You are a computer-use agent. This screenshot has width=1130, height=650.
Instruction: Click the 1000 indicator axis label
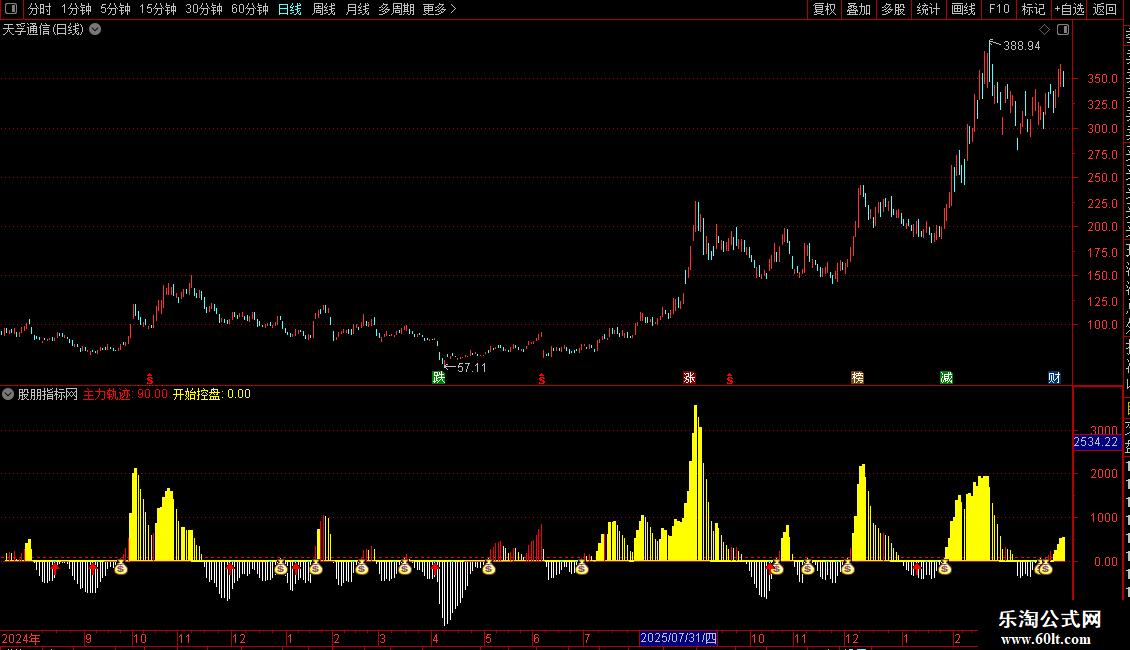(x=1104, y=518)
